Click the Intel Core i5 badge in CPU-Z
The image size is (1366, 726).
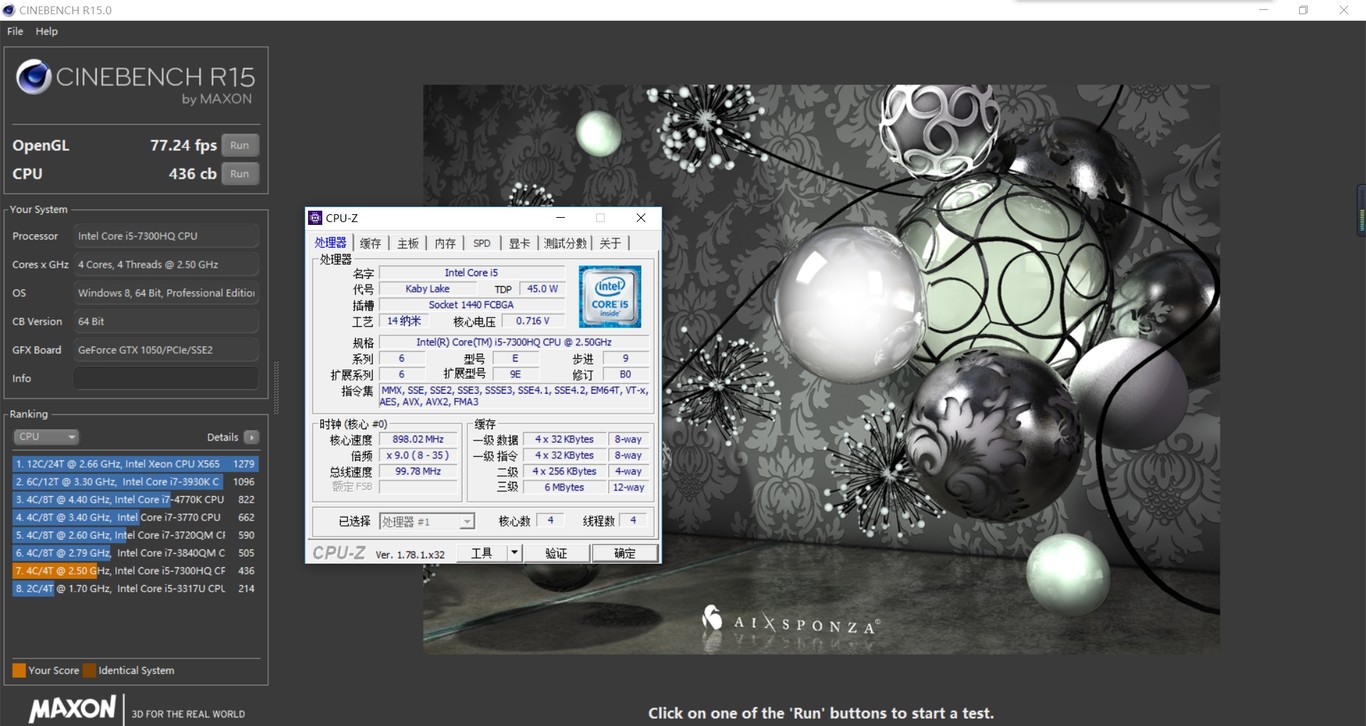click(609, 296)
